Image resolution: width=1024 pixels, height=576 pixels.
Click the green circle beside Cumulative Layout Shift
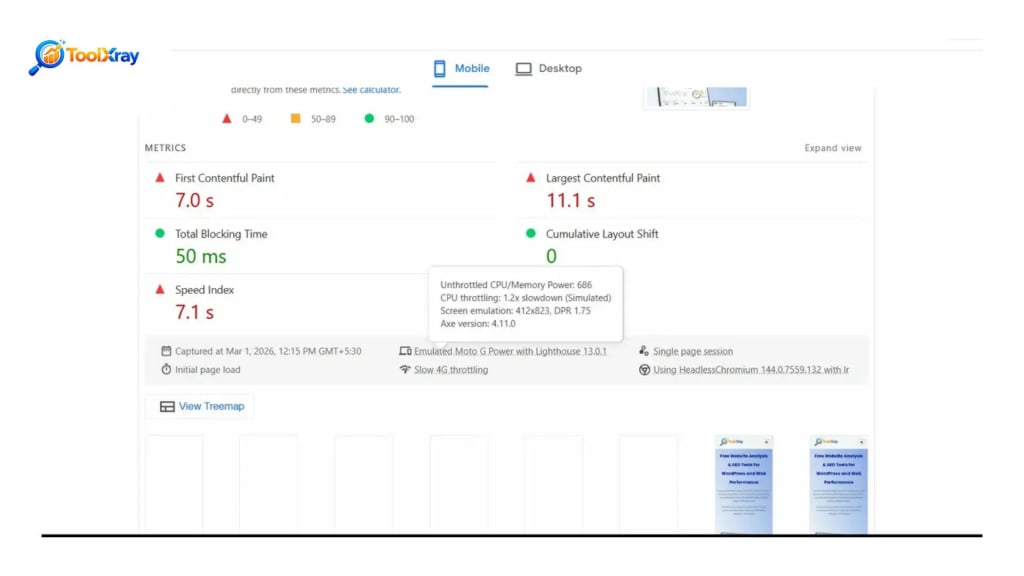pos(531,233)
